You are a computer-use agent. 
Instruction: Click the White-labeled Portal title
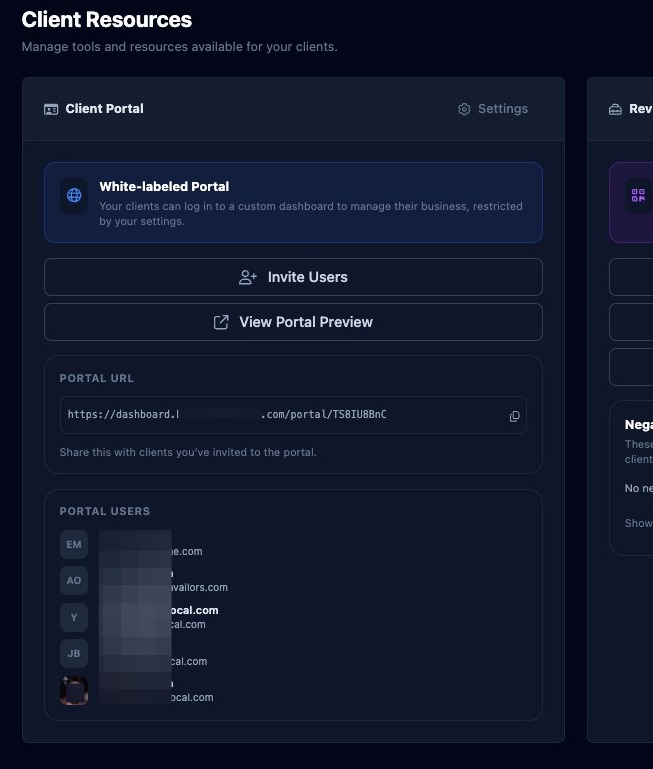pyautogui.click(x=164, y=186)
